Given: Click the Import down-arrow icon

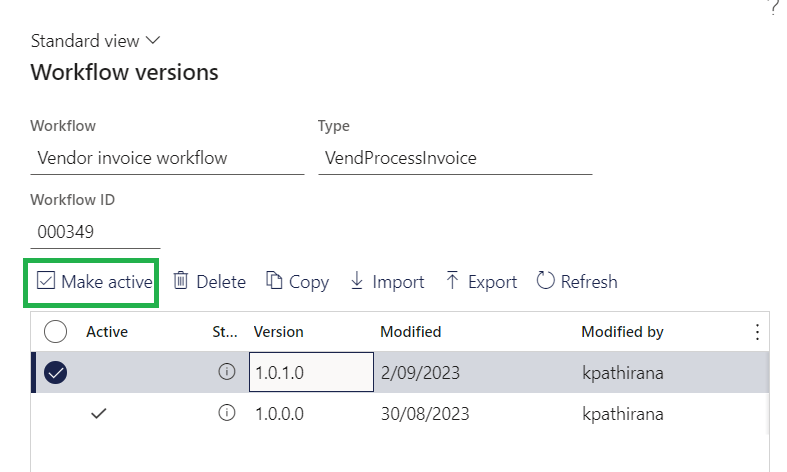Looking at the screenshot, I should [357, 281].
